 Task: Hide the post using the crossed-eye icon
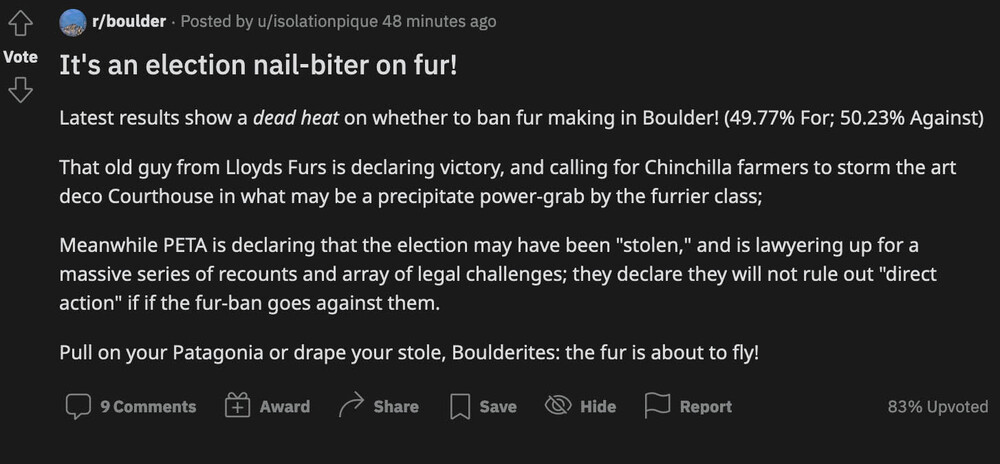point(557,406)
